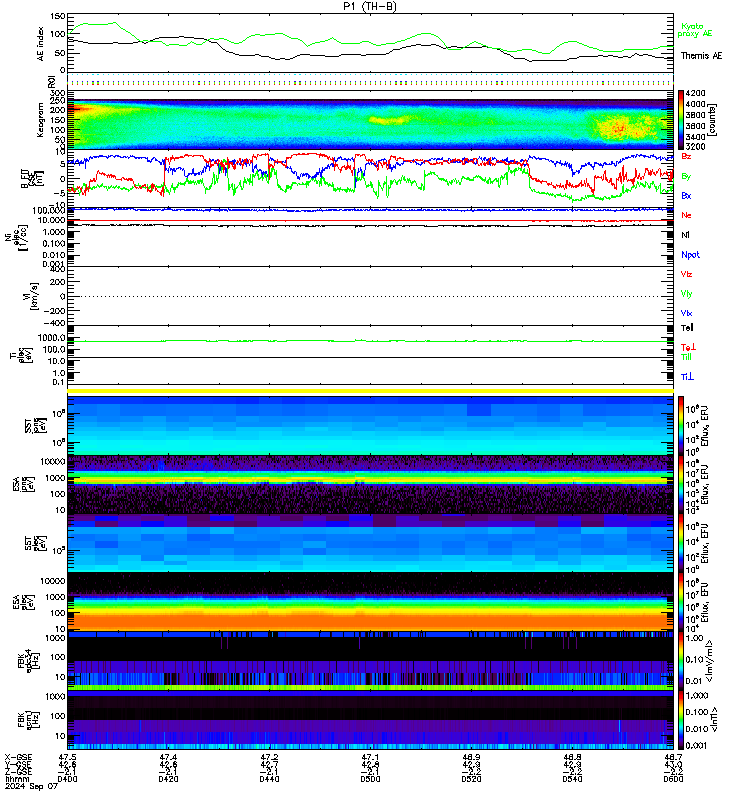This screenshot has width=750, height=800.
Task: Click the red "Bz" legend label
Action: [686, 157]
